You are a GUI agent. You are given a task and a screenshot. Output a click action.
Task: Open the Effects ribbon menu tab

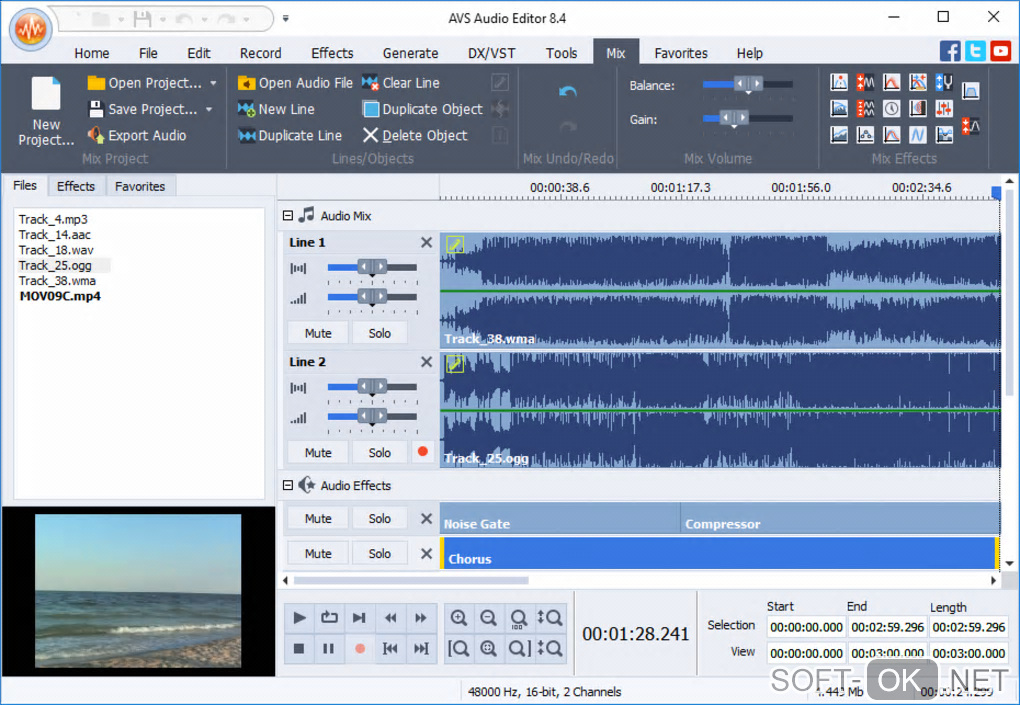pyautogui.click(x=332, y=53)
